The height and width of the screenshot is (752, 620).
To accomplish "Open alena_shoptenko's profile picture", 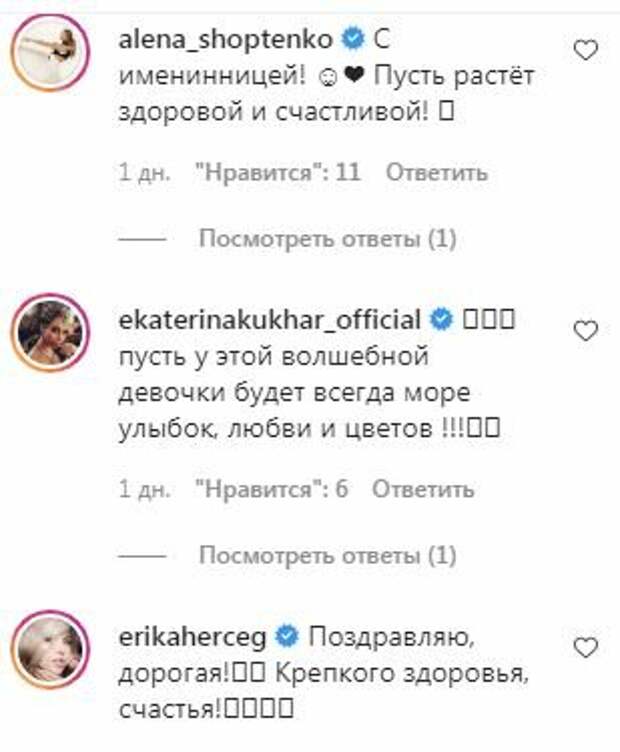I will point(50,52).
